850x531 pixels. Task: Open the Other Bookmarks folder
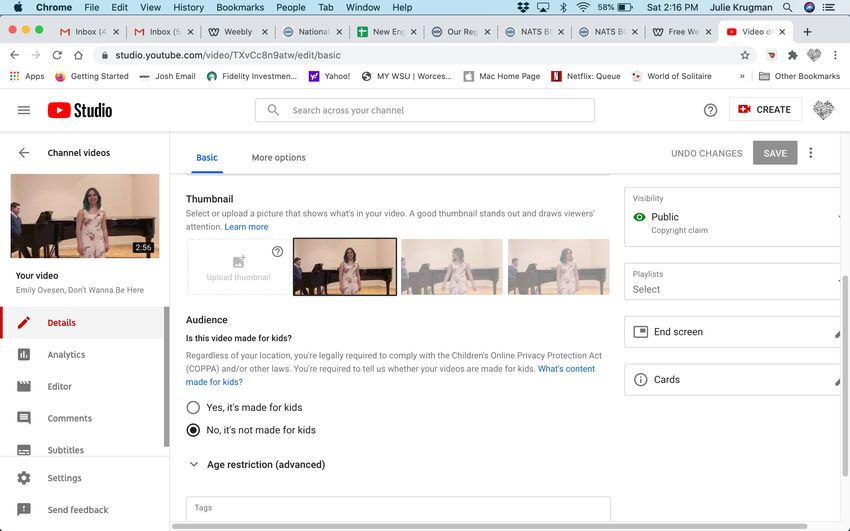tap(800, 76)
